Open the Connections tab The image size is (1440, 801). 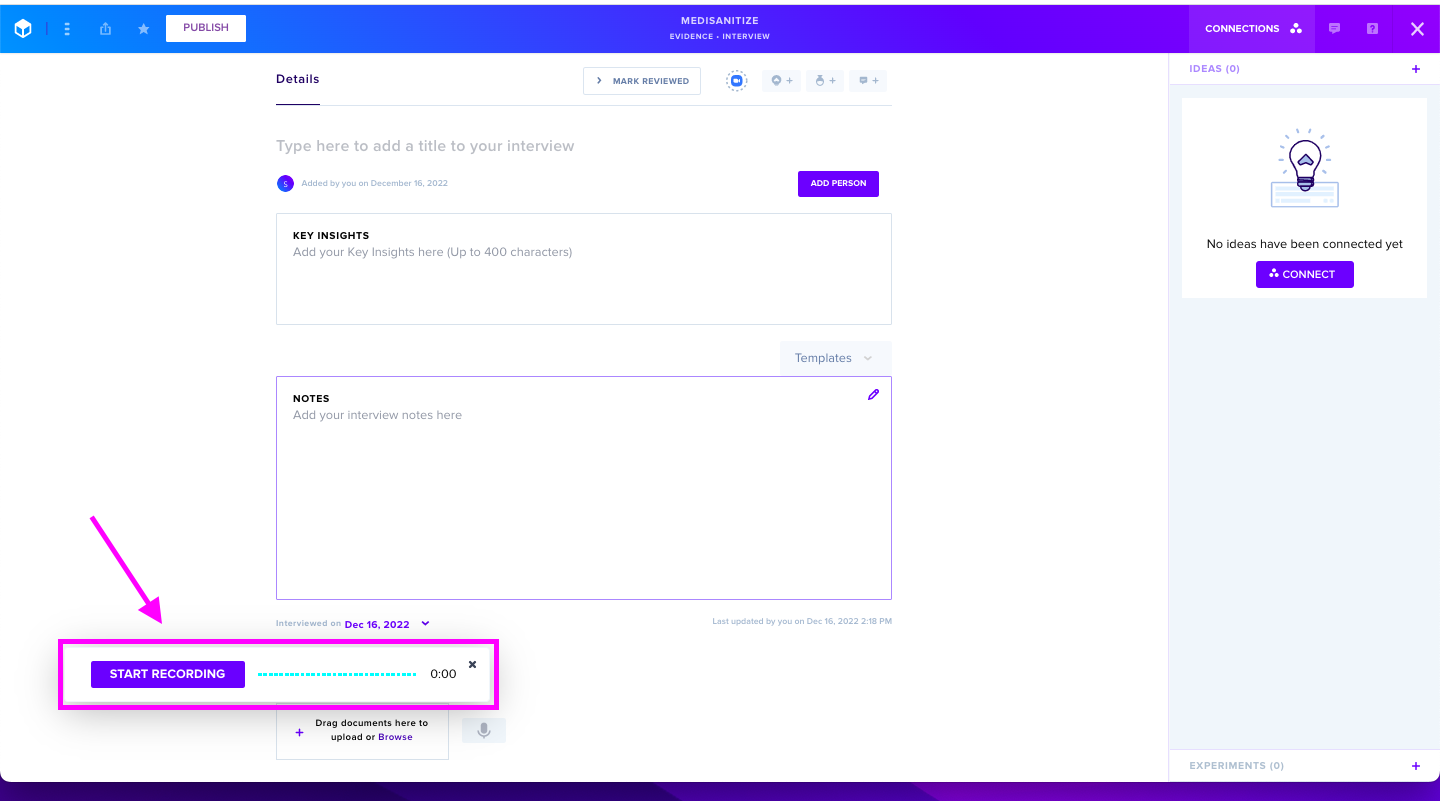tap(1253, 28)
